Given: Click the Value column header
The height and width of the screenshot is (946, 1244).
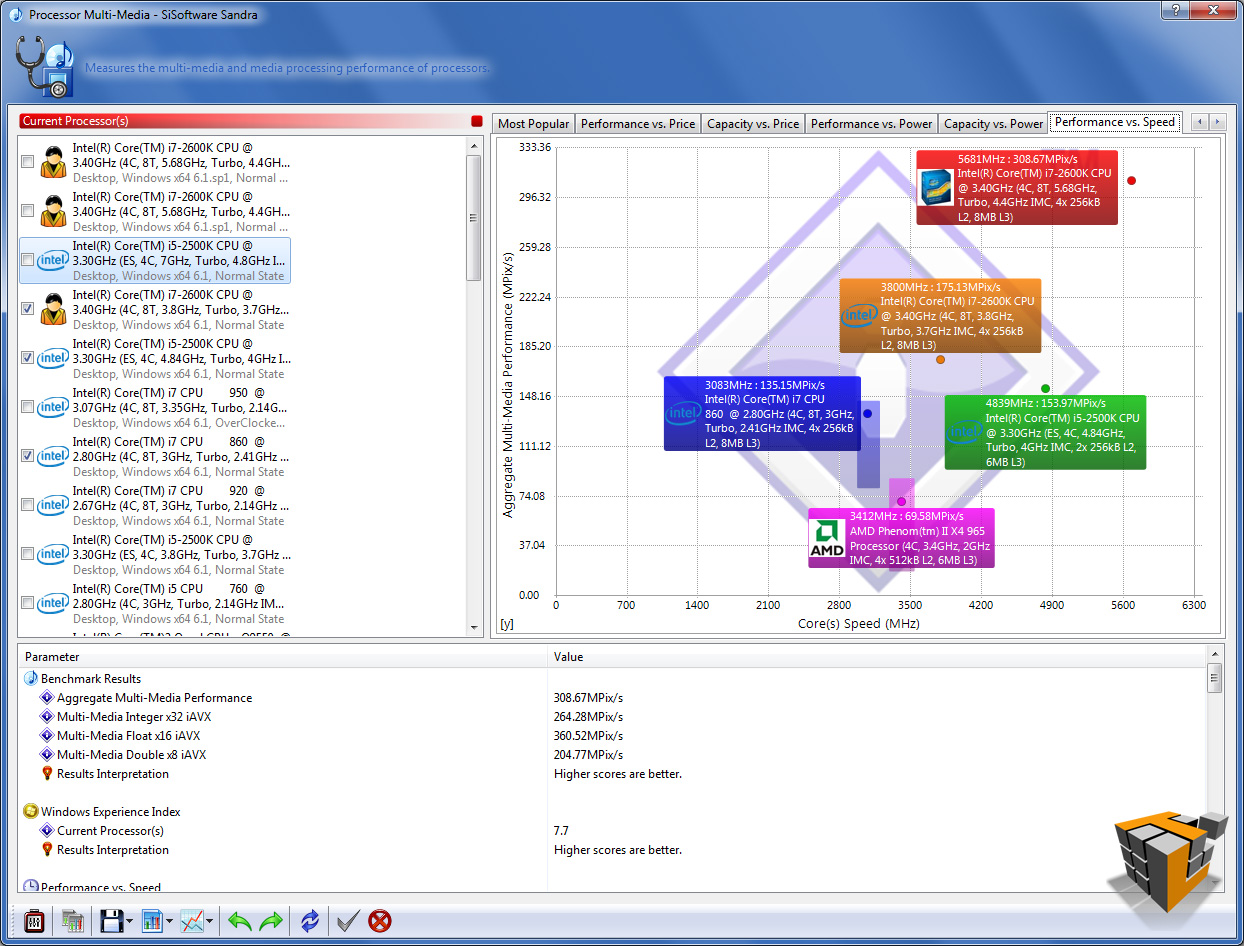Looking at the screenshot, I should coord(877,657).
